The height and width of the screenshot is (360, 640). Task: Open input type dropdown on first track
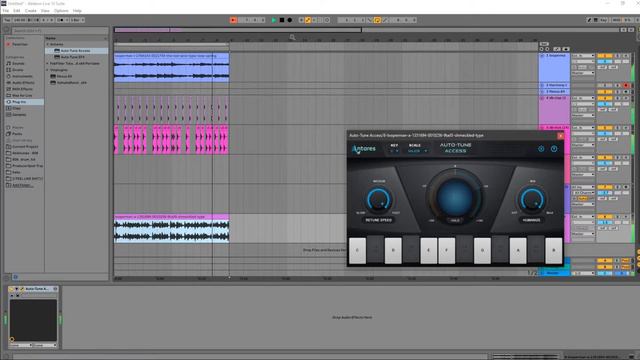[583, 56]
